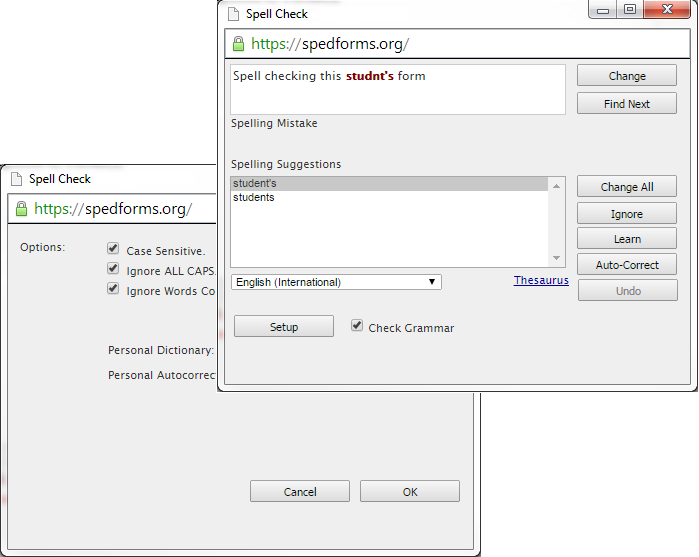Click into the spell check text box

[397, 95]
